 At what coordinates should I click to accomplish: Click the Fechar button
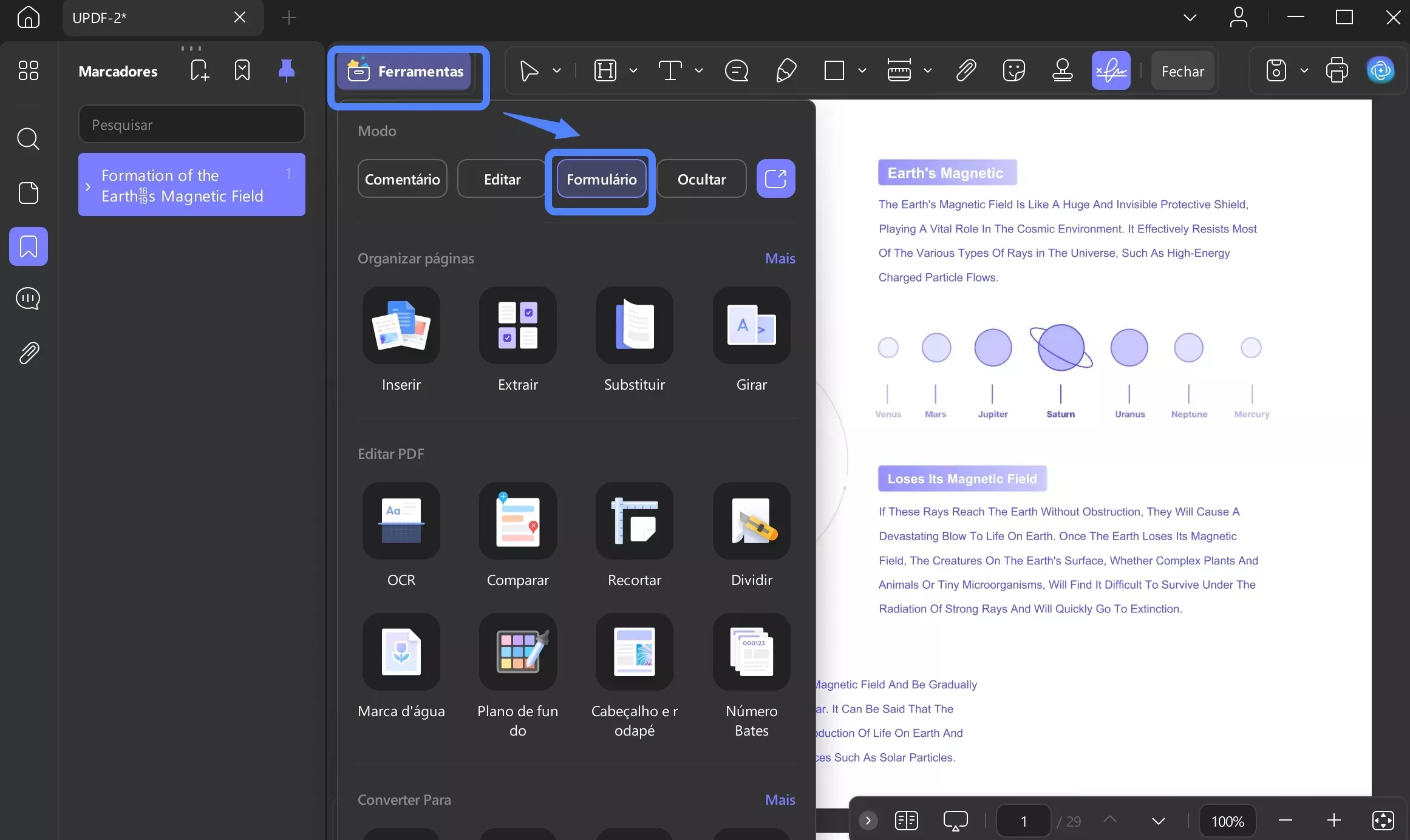[1182, 71]
